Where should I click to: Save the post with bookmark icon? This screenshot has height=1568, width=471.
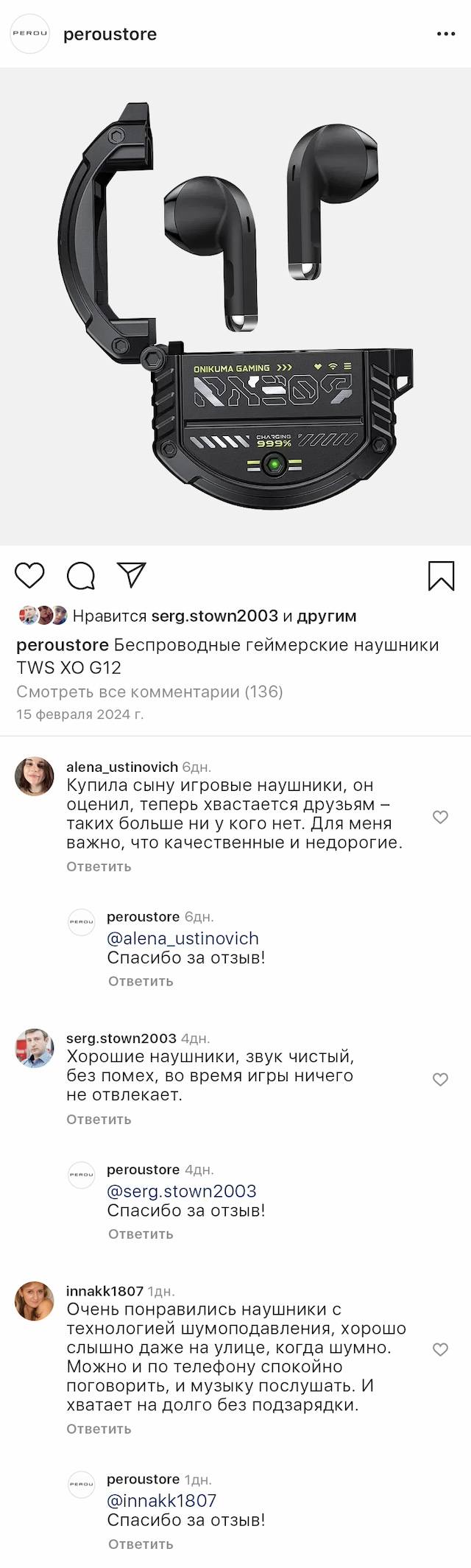(x=441, y=576)
